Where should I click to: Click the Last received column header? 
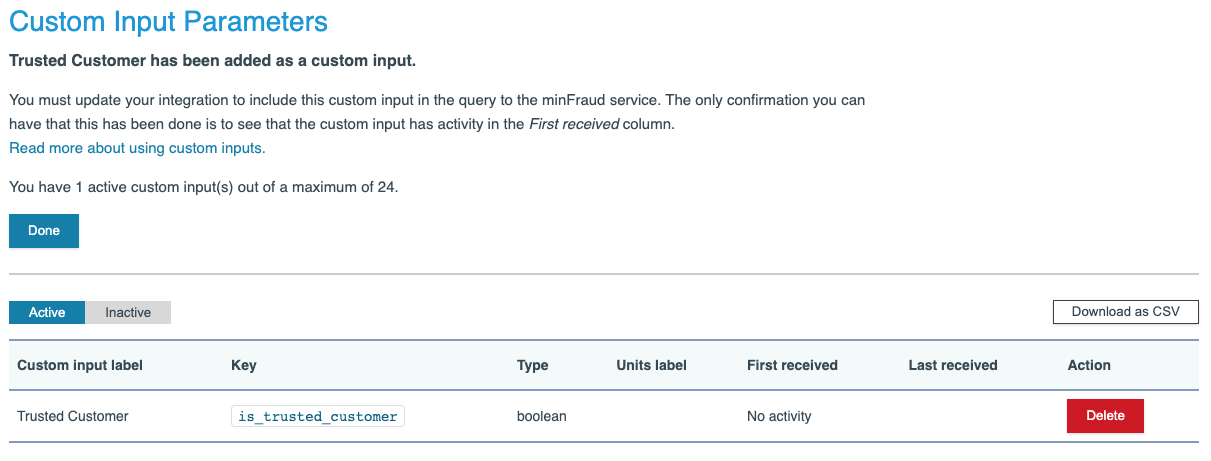pyautogui.click(x=953, y=365)
